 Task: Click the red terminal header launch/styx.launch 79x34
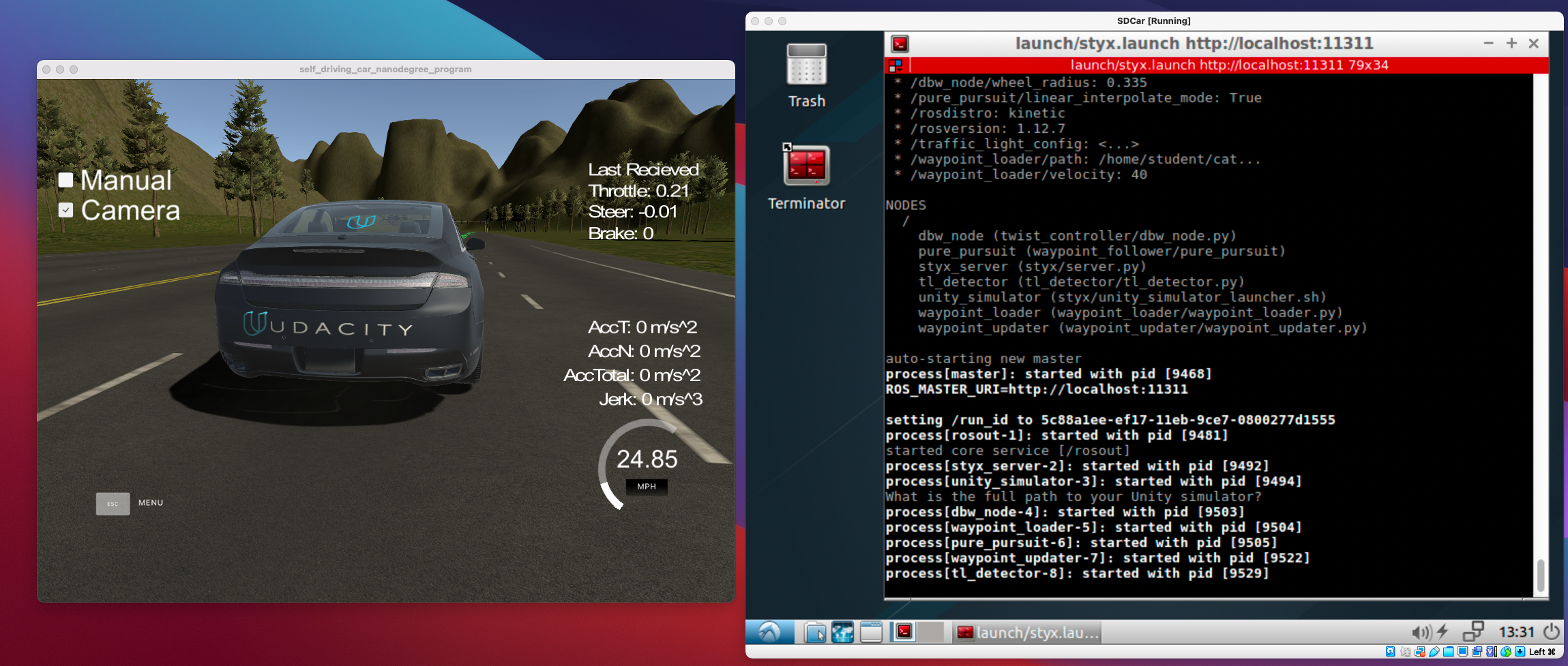click(1229, 65)
